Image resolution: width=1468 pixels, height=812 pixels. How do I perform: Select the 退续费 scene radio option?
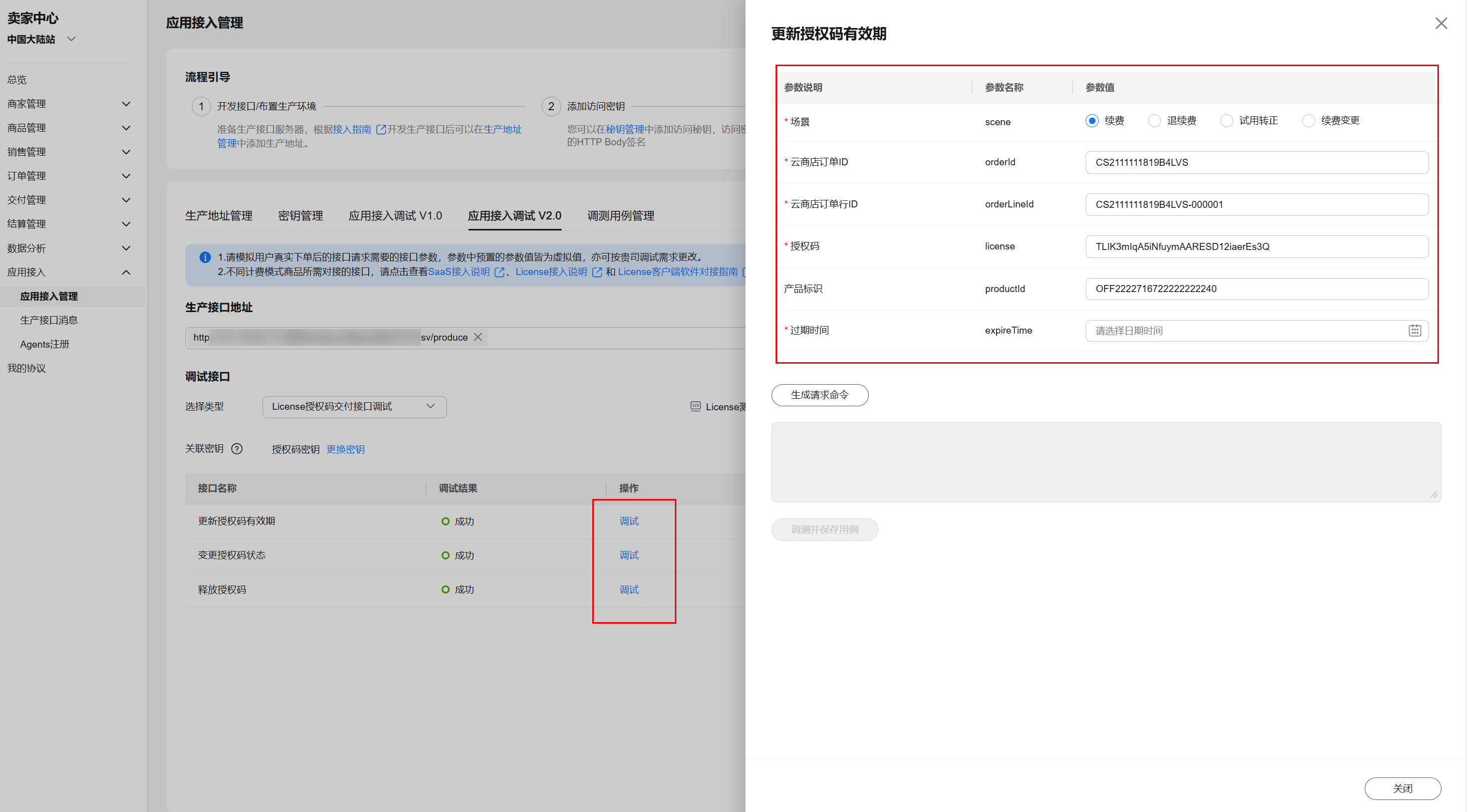pos(1154,121)
